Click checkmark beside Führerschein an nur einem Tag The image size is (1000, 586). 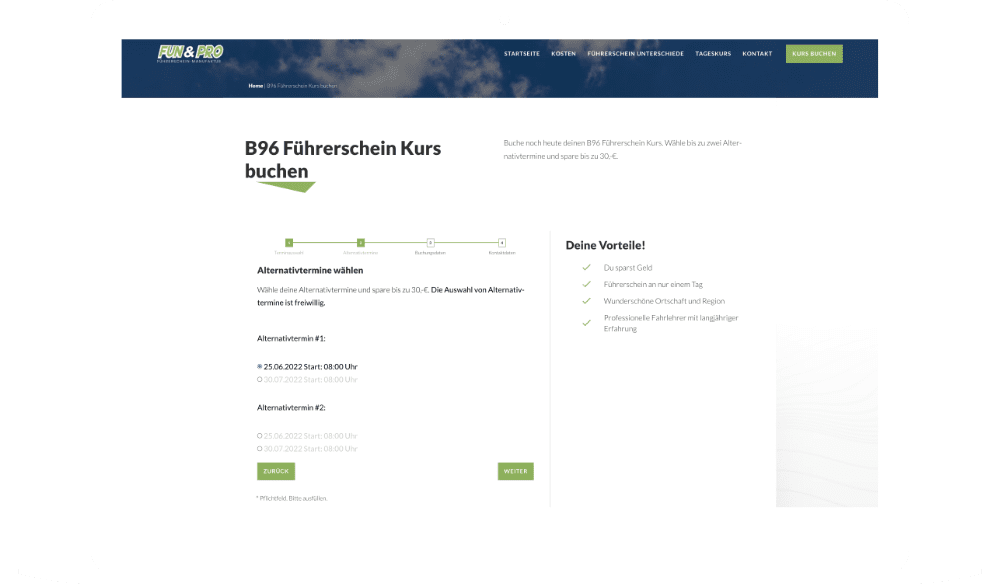pos(586,284)
